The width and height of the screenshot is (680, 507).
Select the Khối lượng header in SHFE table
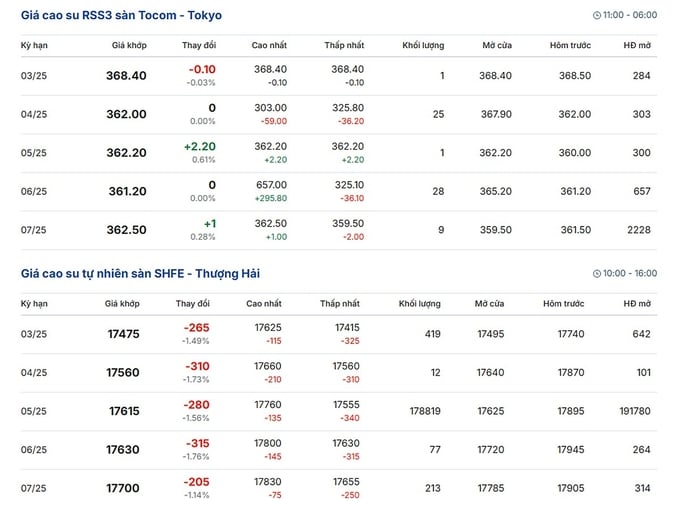(419, 304)
